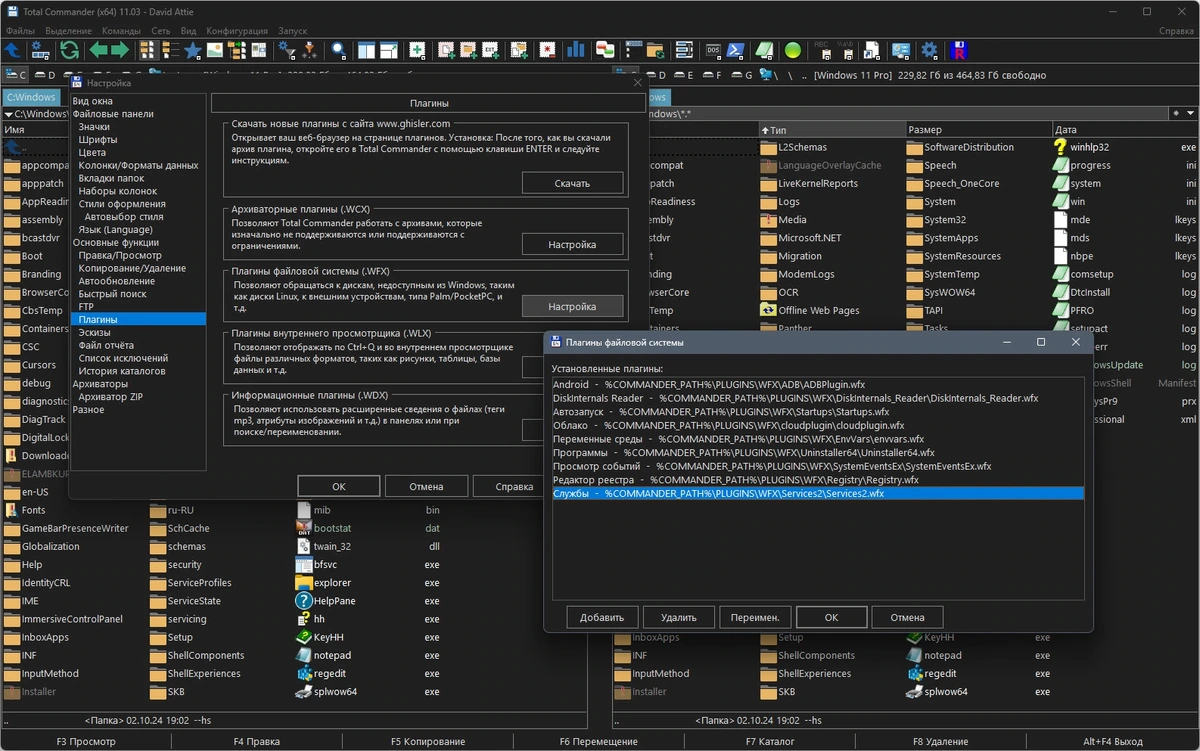The image size is (1200, 751).
Task: Select the C:\Windows tab of left panel
Action: 30,97
